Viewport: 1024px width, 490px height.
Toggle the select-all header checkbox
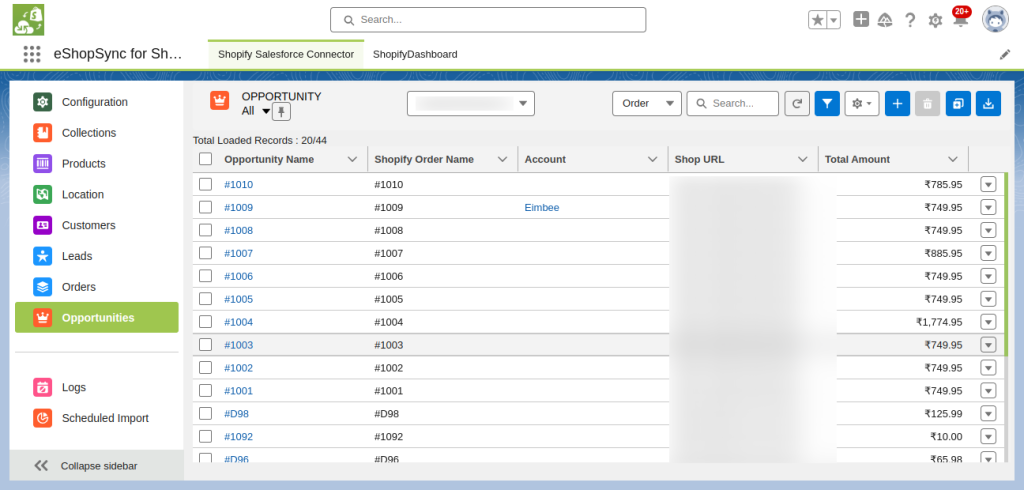click(206, 159)
